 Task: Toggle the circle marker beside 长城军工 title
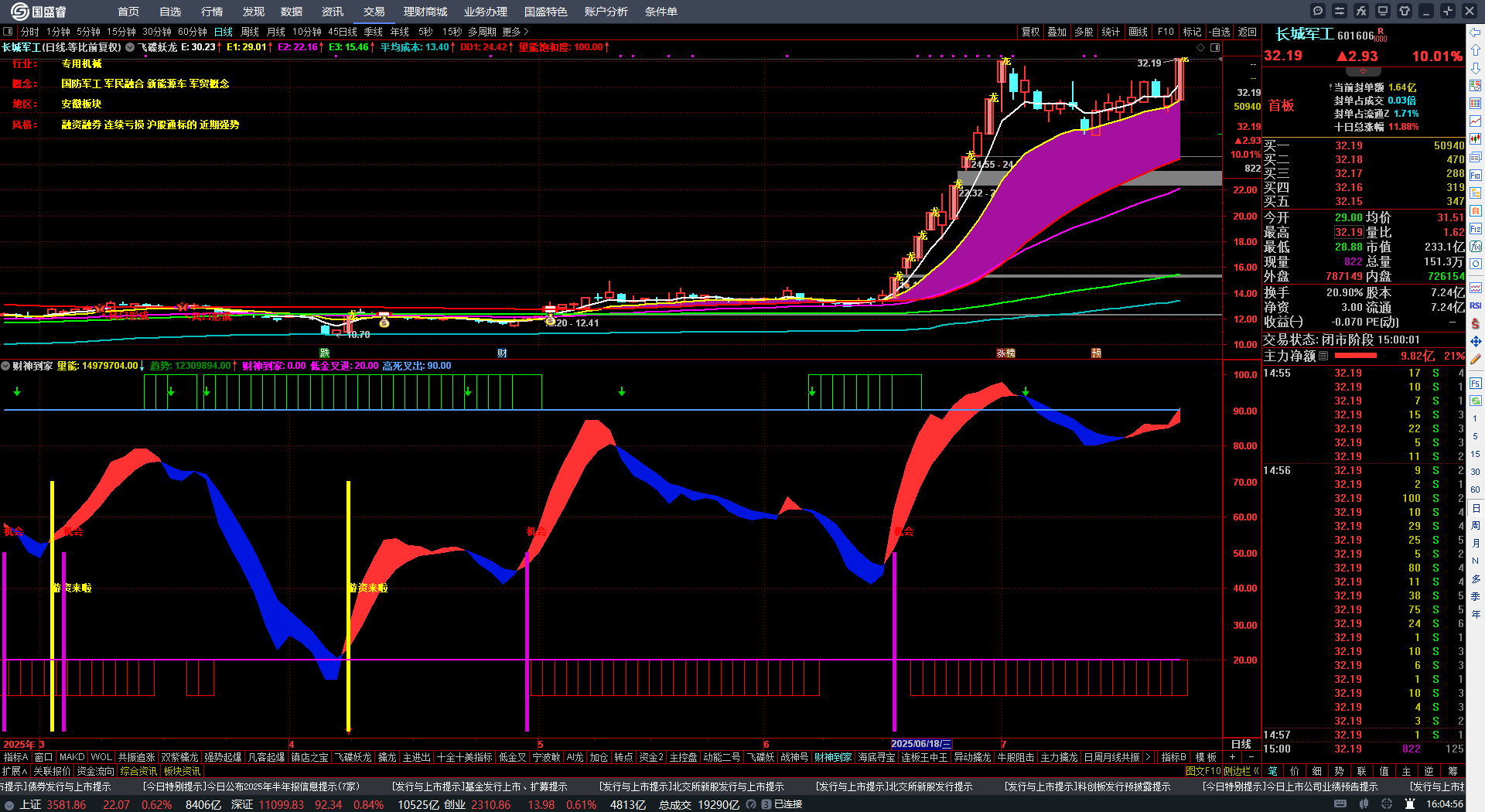[130, 47]
